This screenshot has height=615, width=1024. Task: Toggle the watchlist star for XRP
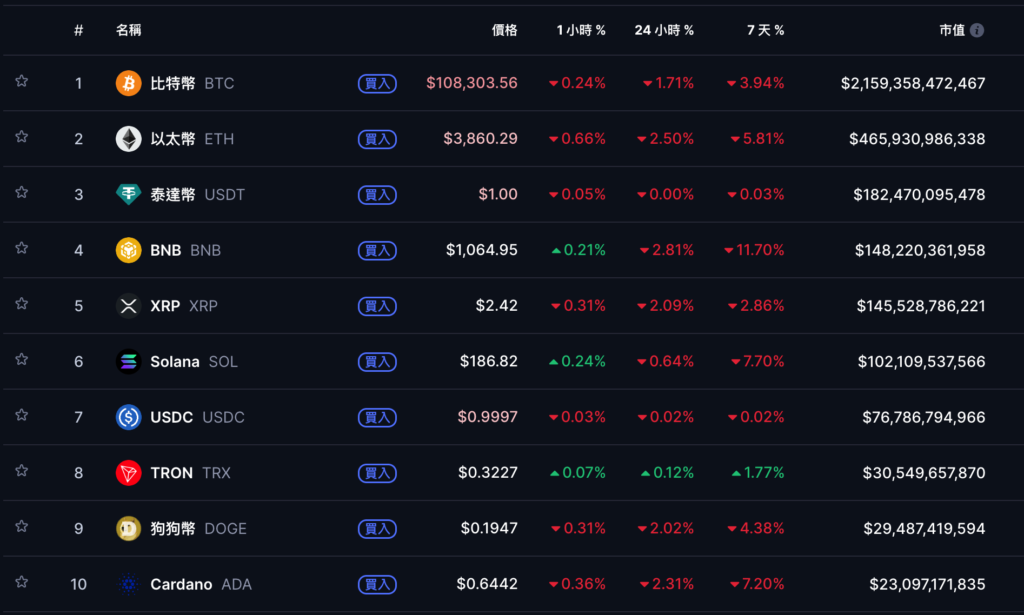coord(22,304)
